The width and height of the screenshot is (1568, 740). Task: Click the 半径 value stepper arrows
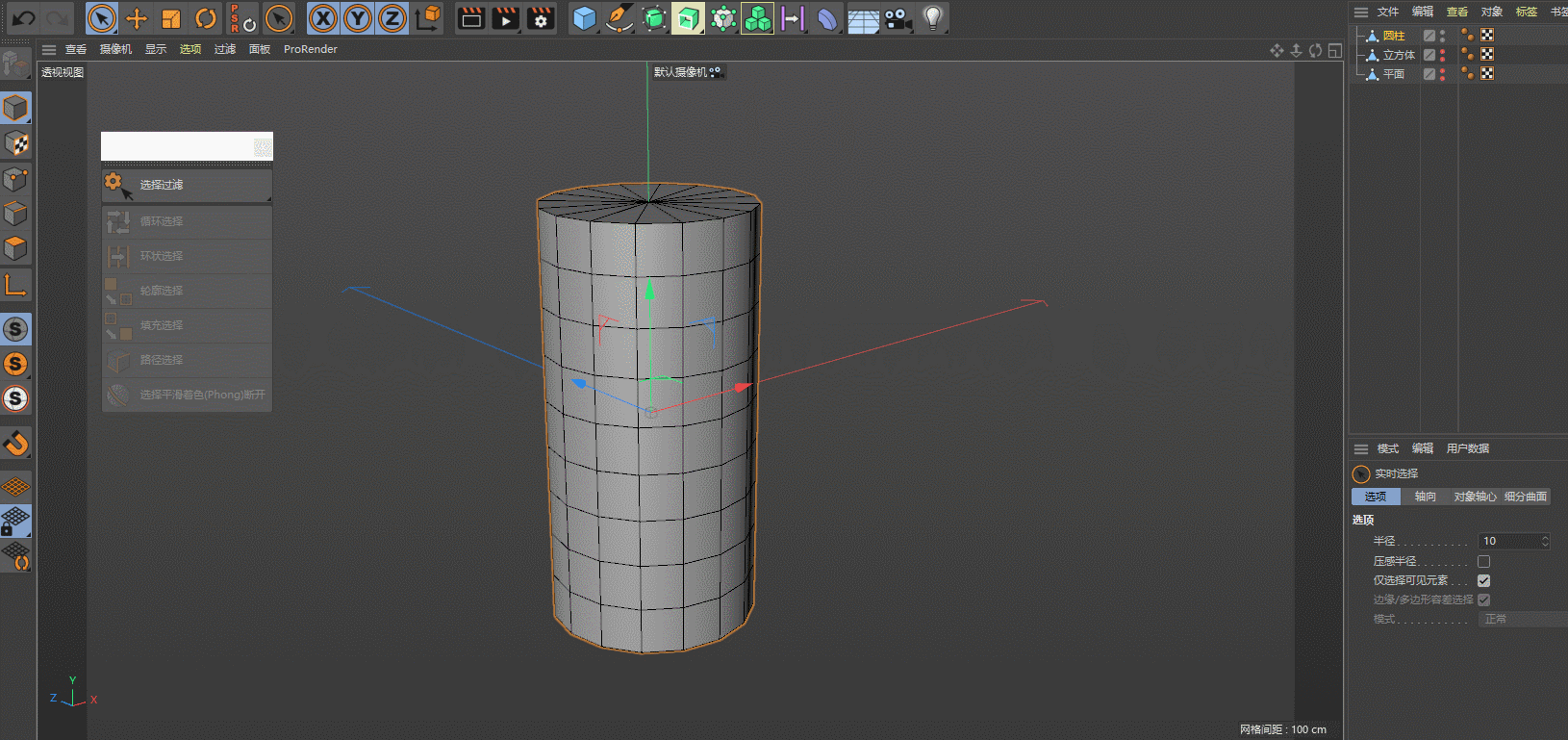coord(1545,541)
